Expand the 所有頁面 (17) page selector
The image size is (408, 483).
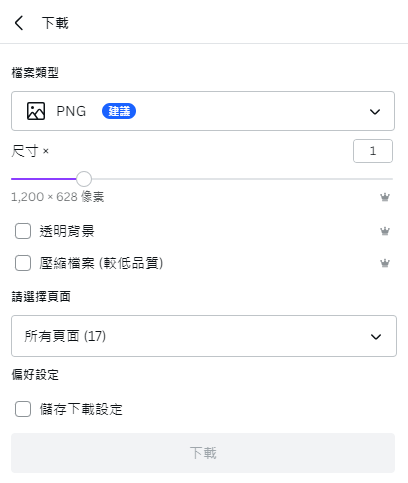pos(204,336)
